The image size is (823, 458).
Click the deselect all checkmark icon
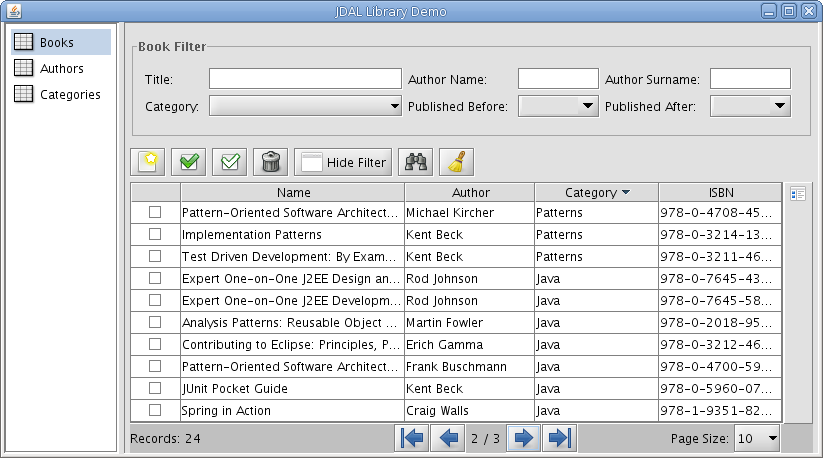[x=229, y=162]
